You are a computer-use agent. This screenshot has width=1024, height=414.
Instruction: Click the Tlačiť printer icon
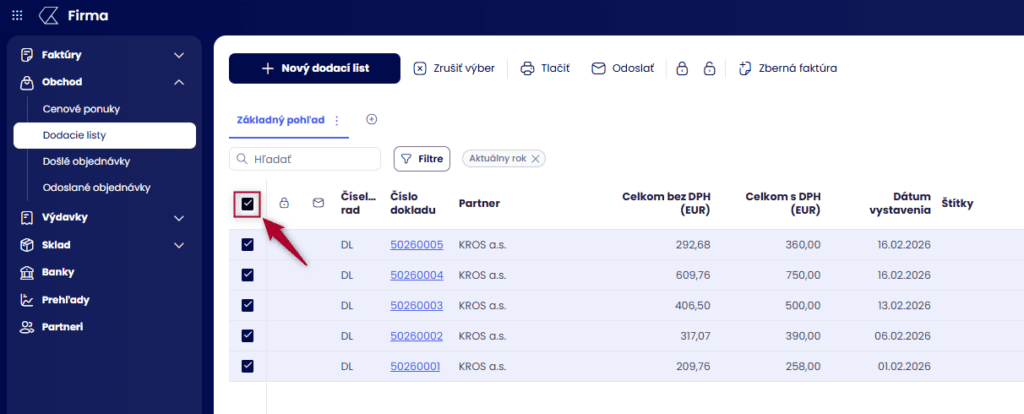coord(527,69)
